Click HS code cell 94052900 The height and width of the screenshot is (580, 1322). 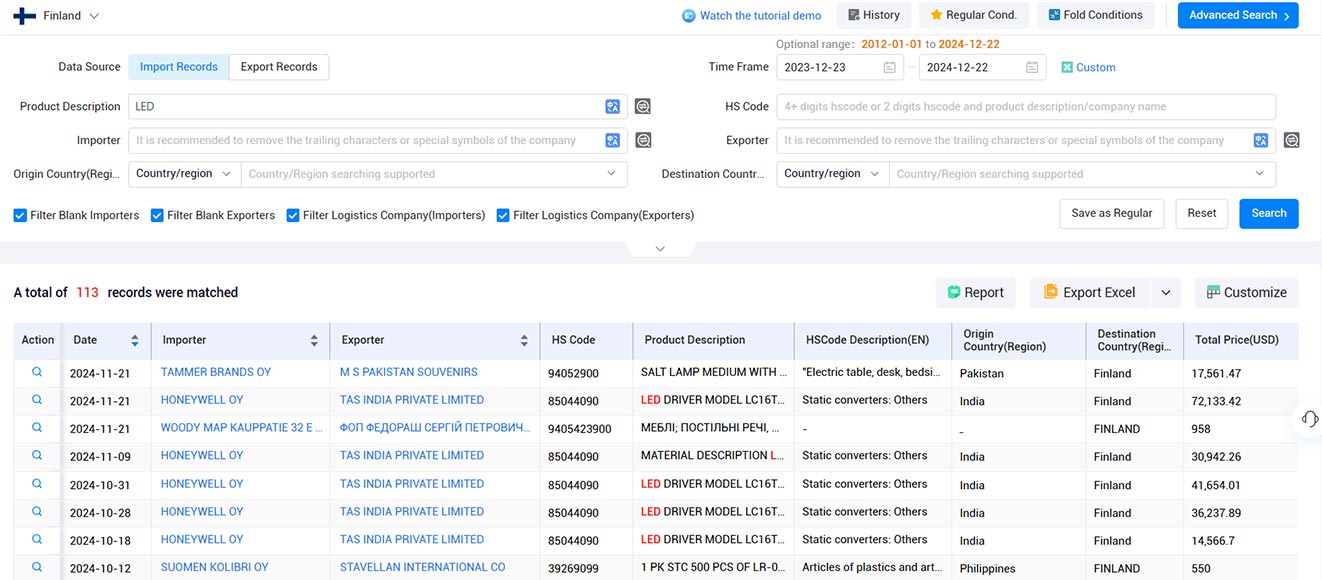click(573, 373)
